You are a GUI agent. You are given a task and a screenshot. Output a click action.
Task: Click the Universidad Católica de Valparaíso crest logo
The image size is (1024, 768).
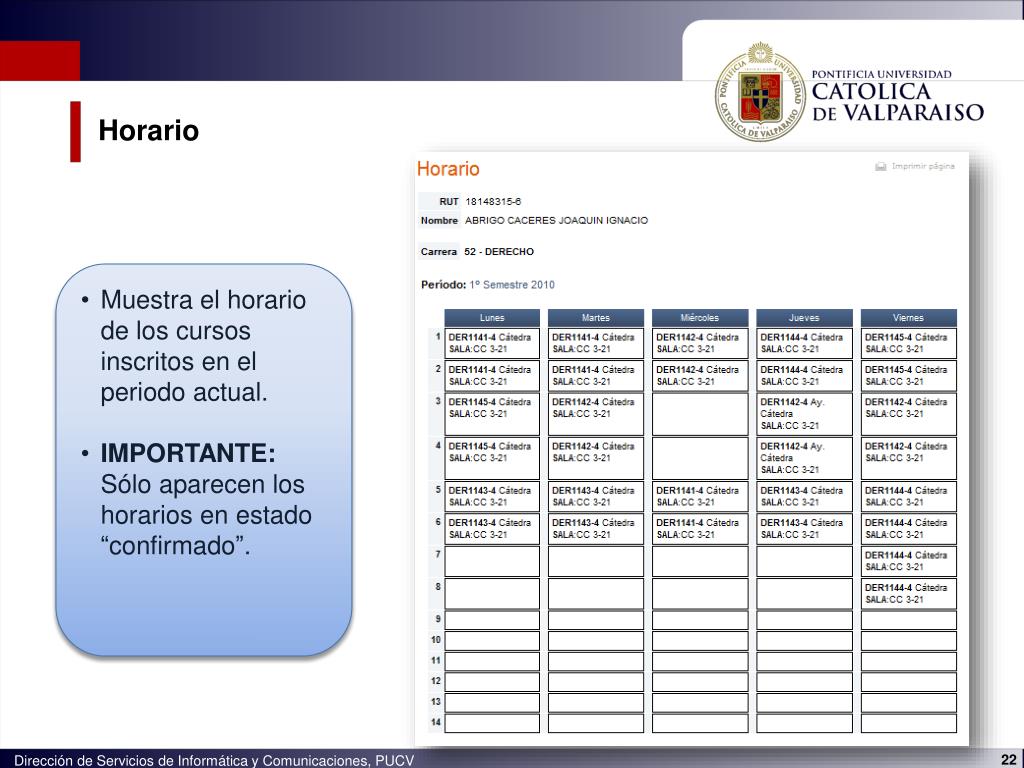pyautogui.click(x=760, y=91)
